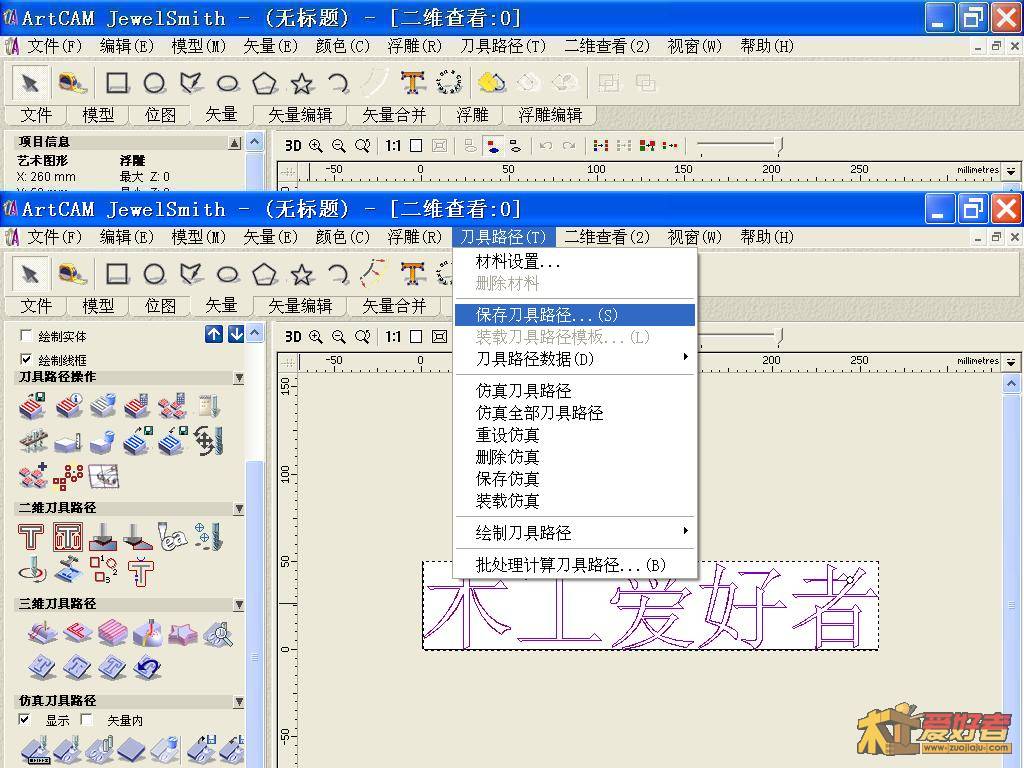Collapse 三维刀具路径 section
The width and height of the screenshot is (1024, 768).
tap(239, 605)
